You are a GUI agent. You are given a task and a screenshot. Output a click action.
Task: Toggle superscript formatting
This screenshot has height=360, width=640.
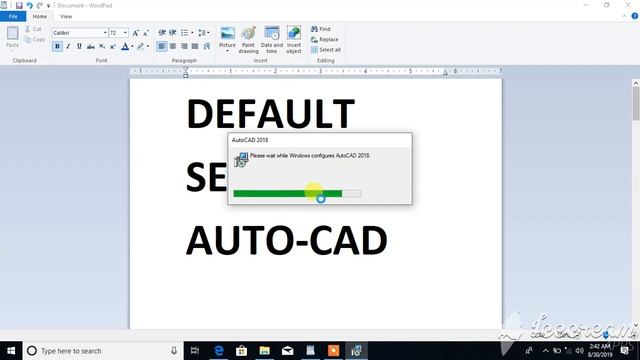tap(113, 47)
